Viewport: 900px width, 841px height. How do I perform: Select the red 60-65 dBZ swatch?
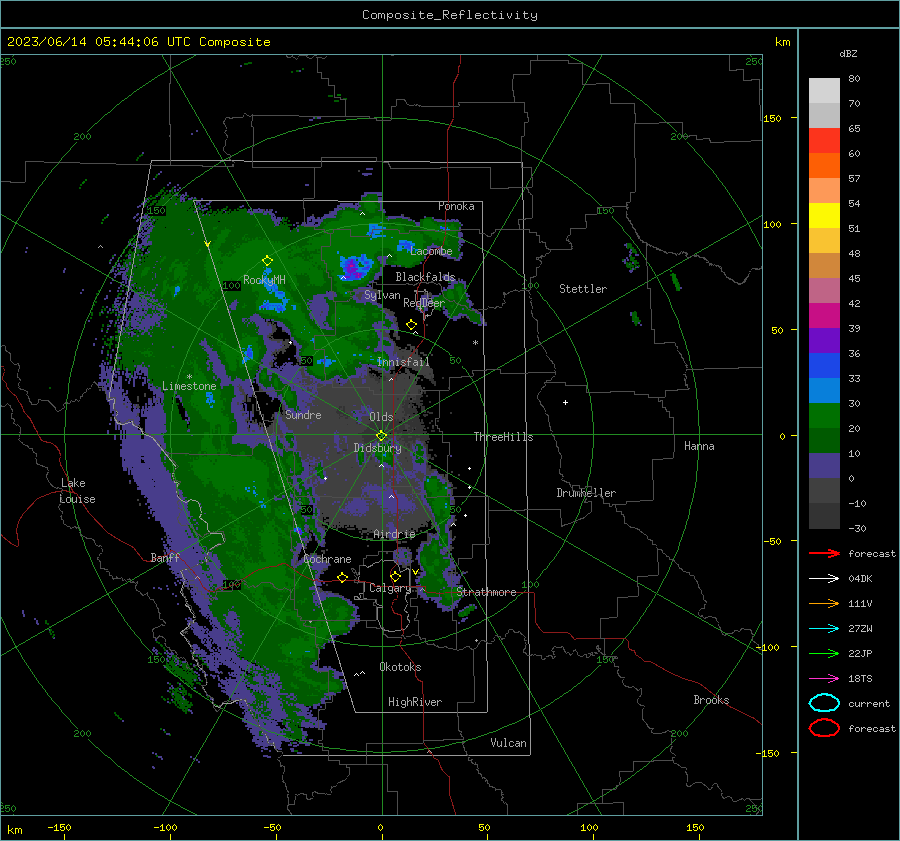824,141
